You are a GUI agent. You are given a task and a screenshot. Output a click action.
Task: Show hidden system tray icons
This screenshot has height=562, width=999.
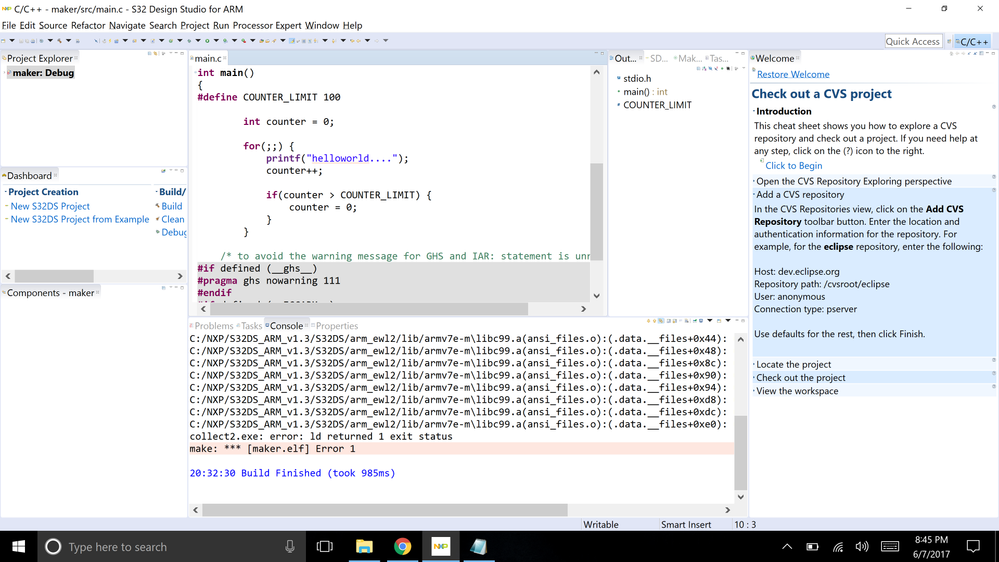tap(787, 547)
